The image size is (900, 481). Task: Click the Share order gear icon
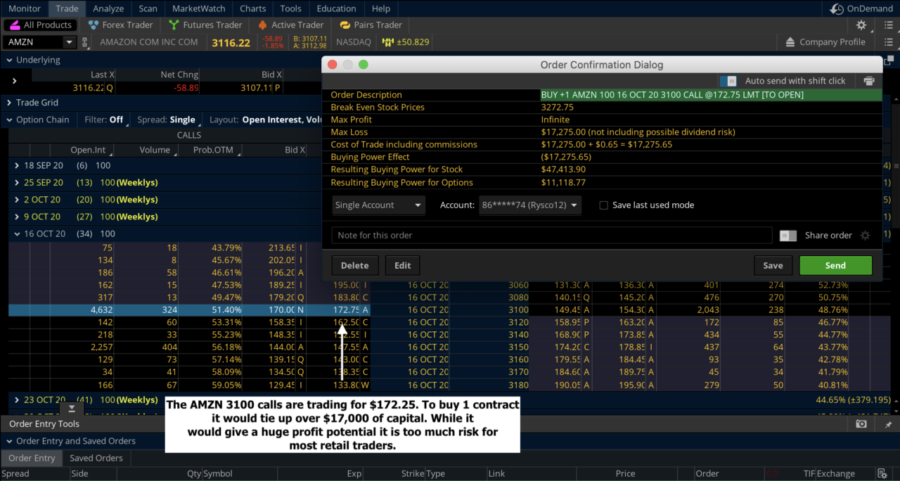click(865, 235)
